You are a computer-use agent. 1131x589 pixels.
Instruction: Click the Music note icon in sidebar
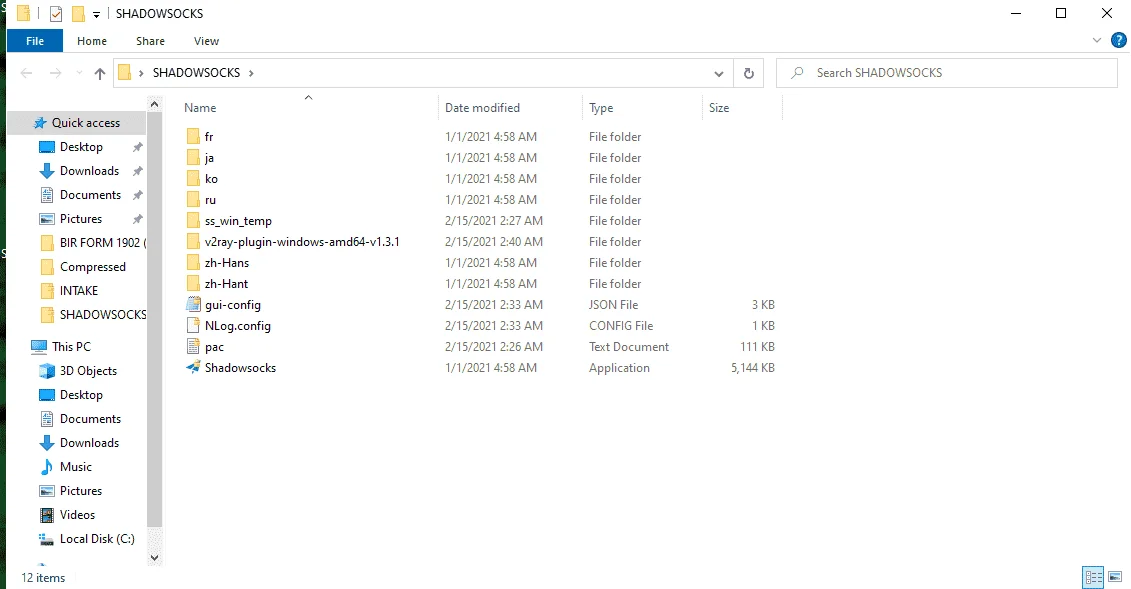point(47,466)
